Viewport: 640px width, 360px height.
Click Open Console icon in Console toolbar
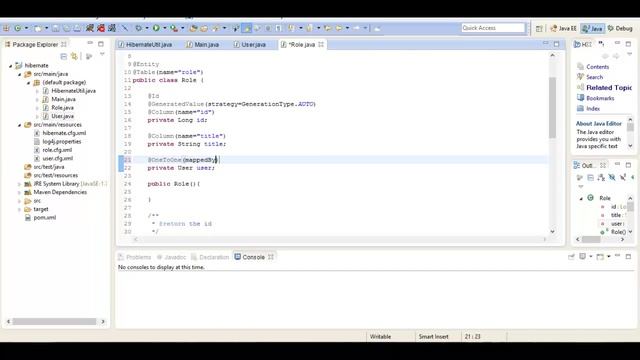[600, 257]
